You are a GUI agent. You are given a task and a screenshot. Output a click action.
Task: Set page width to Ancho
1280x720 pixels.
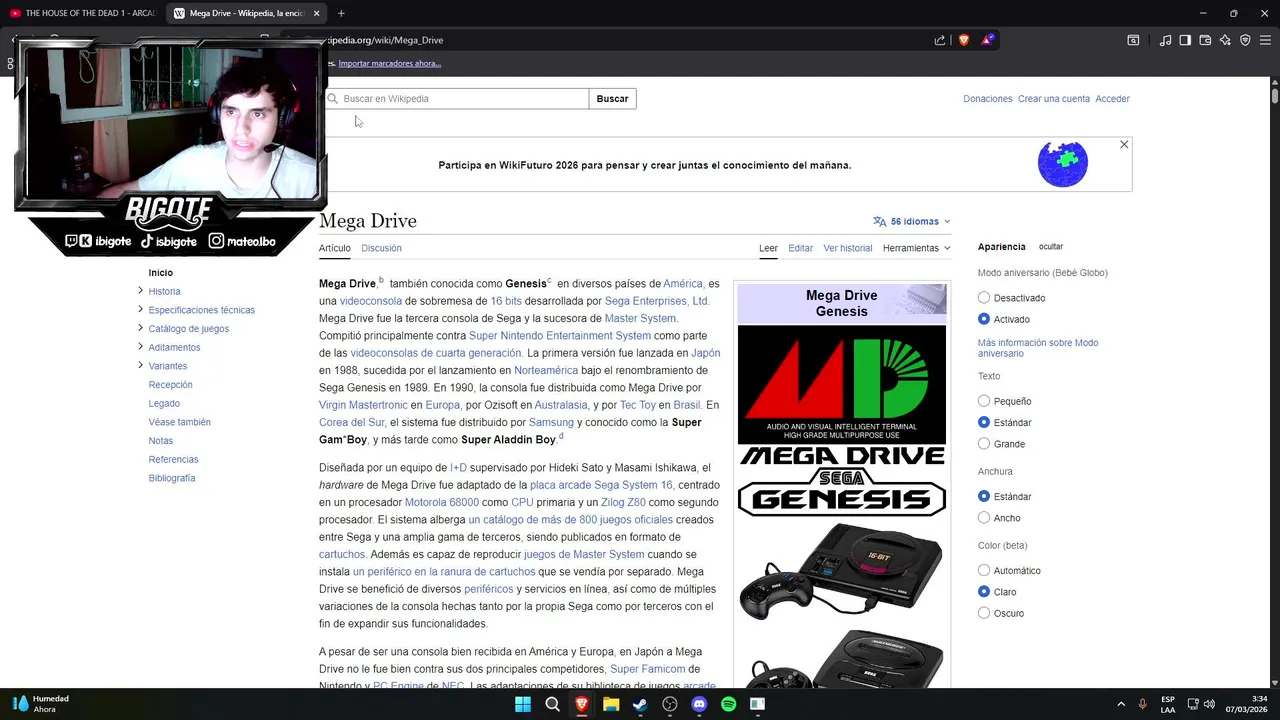tap(984, 518)
